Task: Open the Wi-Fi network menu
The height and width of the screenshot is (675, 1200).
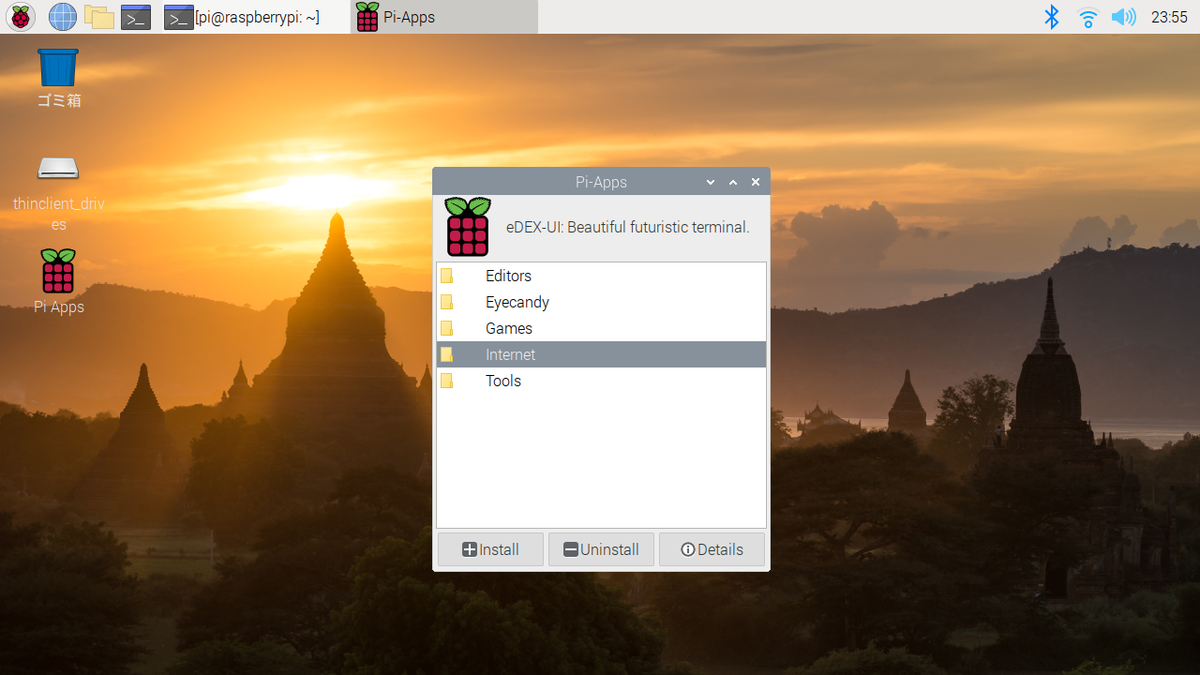Action: pyautogui.click(x=1087, y=16)
